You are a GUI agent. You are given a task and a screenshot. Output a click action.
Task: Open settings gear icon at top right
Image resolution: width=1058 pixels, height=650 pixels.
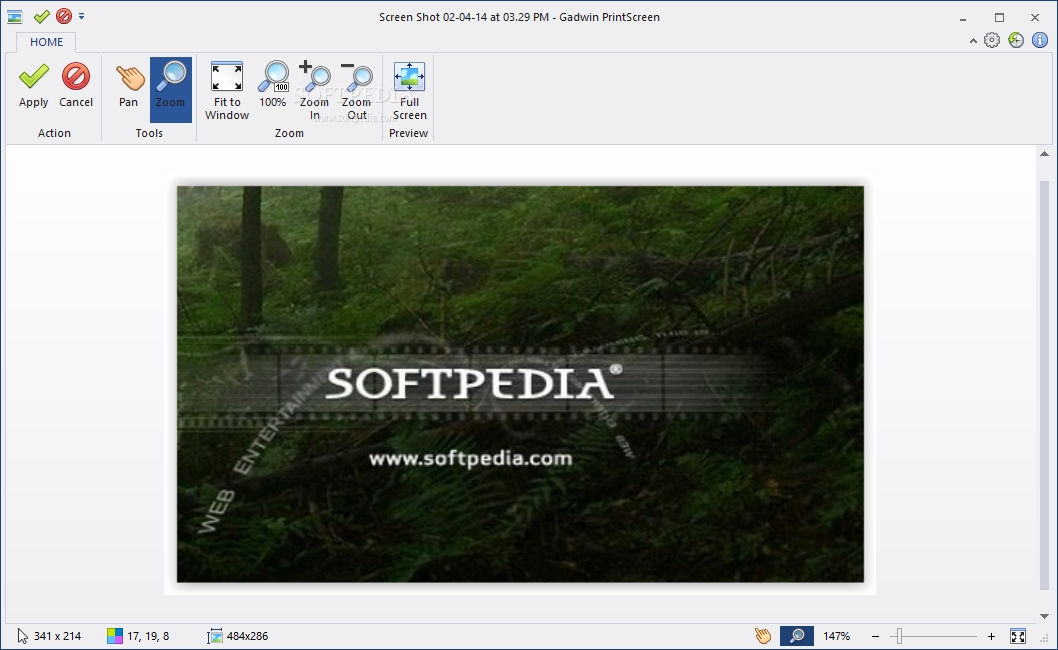tap(991, 40)
